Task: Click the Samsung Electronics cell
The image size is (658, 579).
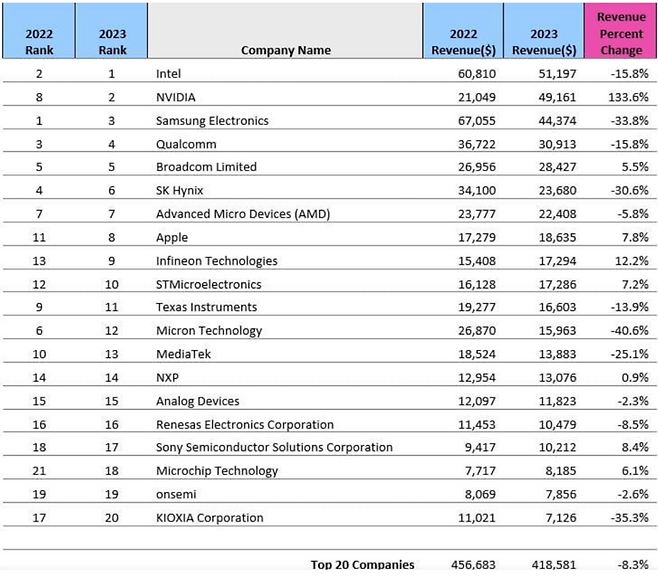Action: pyautogui.click(x=212, y=121)
